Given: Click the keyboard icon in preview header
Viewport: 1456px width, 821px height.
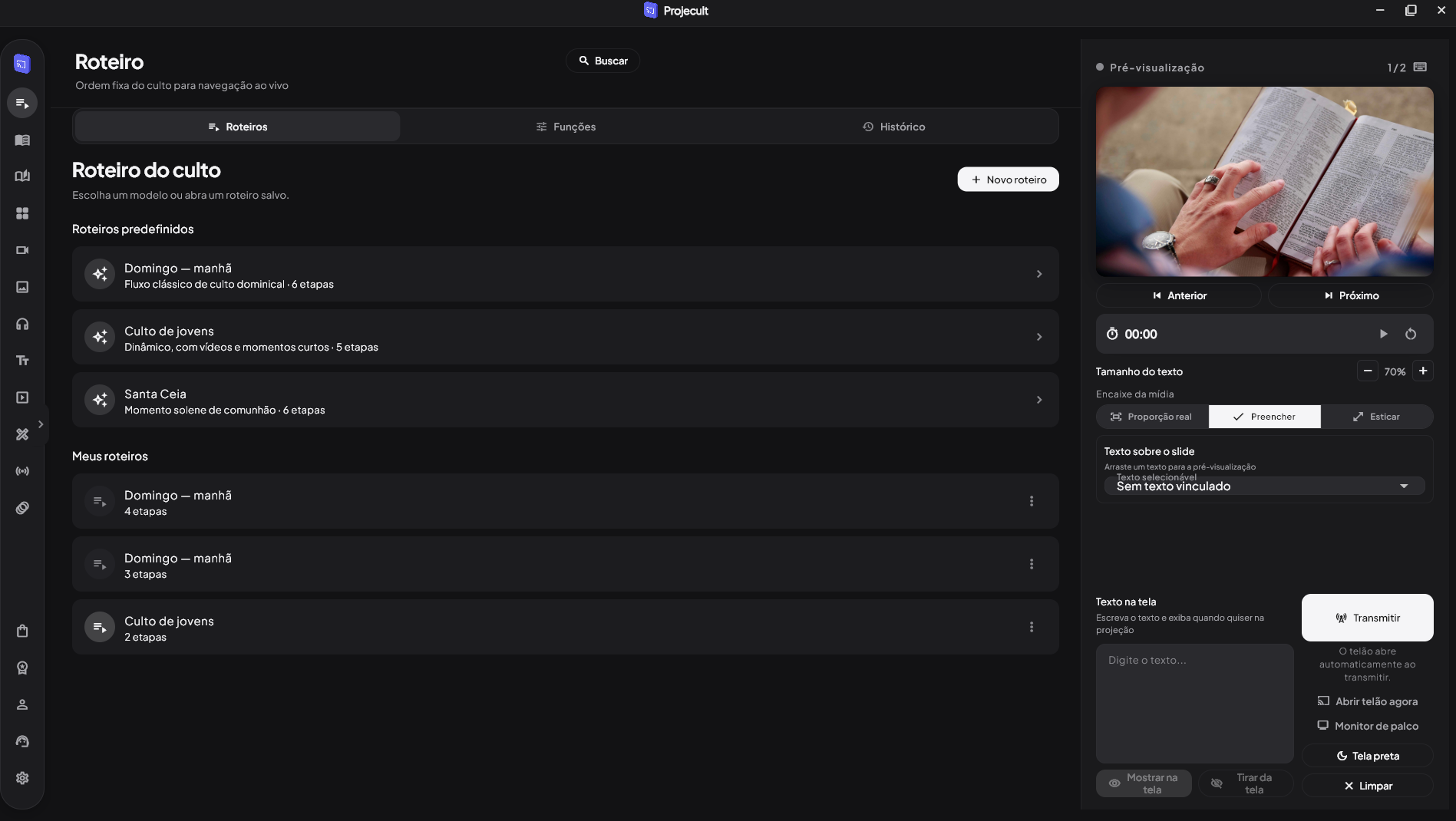Looking at the screenshot, I should [1420, 68].
